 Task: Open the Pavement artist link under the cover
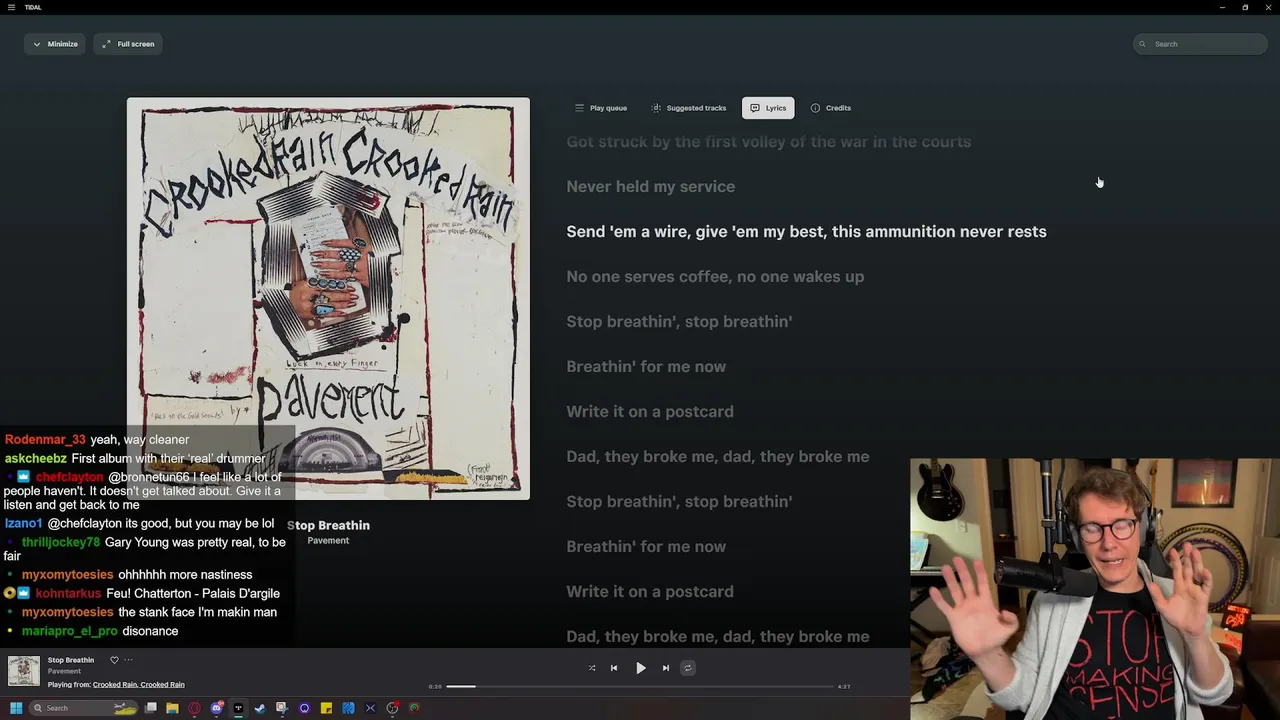(x=328, y=541)
